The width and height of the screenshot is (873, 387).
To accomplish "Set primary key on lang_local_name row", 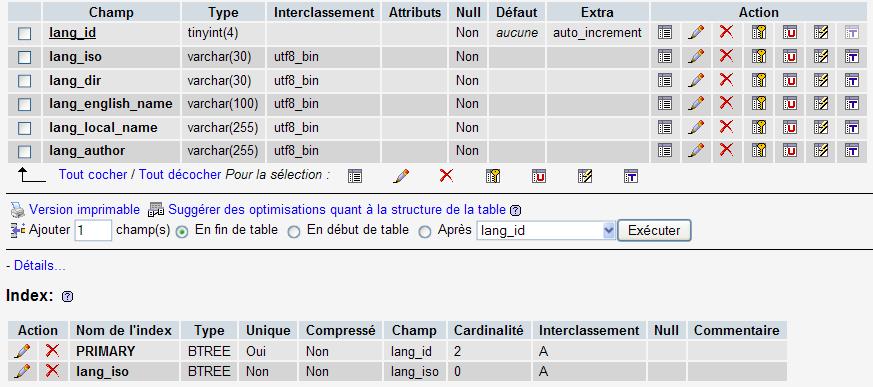I will (x=759, y=128).
